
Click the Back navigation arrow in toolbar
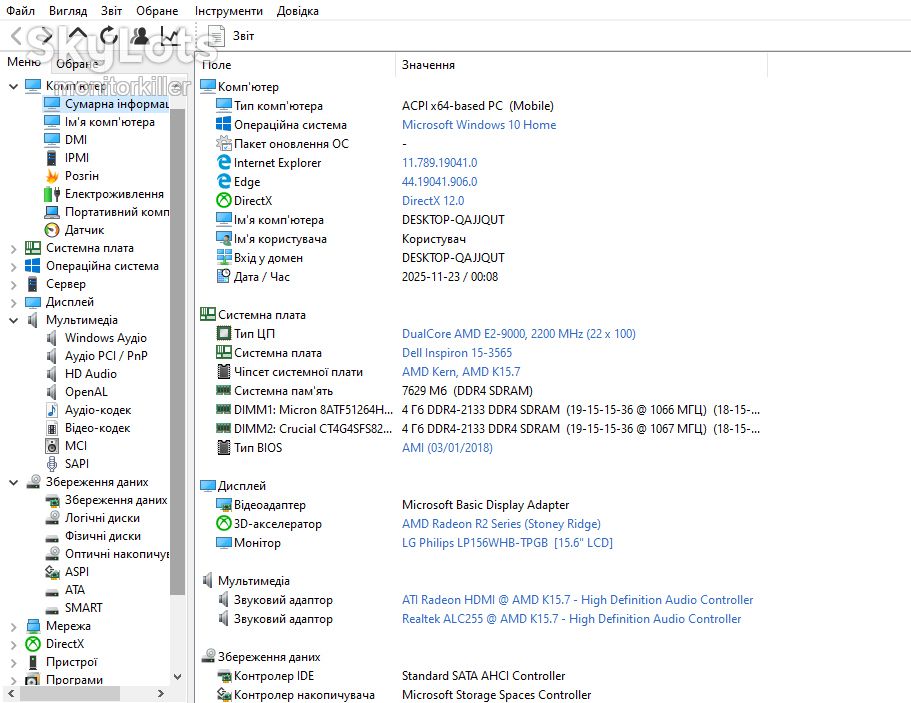pyautogui.click(x=17, y=36)
